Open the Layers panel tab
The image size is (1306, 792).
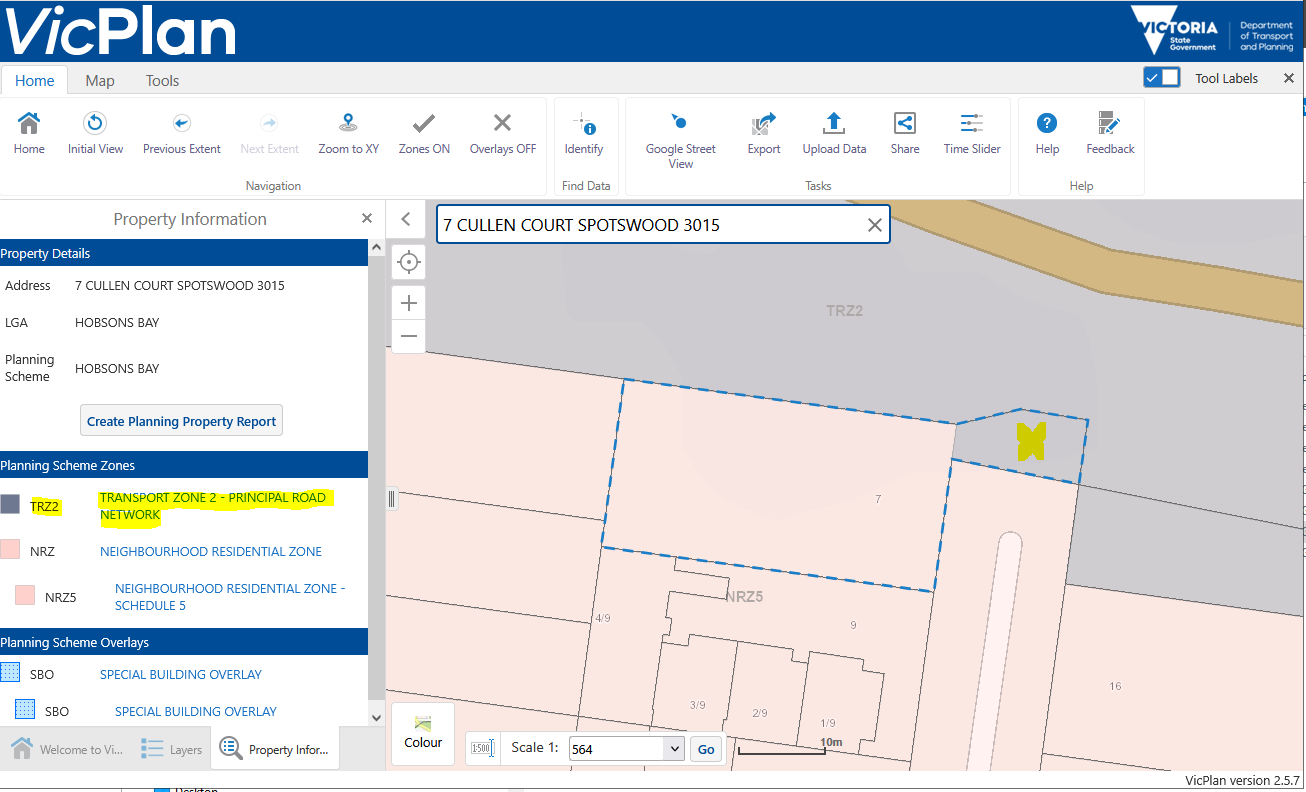(172, 749)
